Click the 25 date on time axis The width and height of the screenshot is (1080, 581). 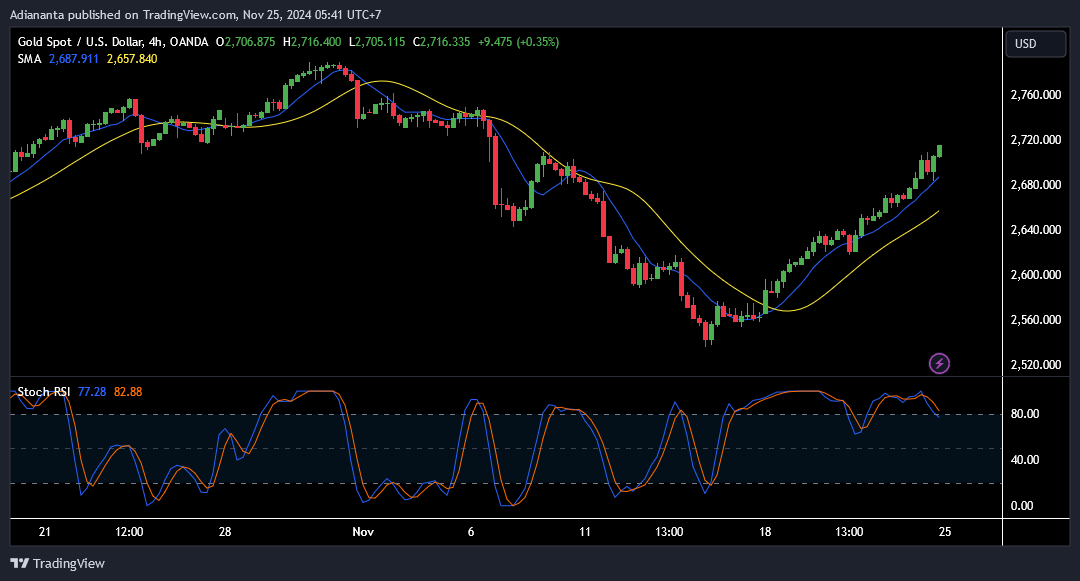pos(945,531)
